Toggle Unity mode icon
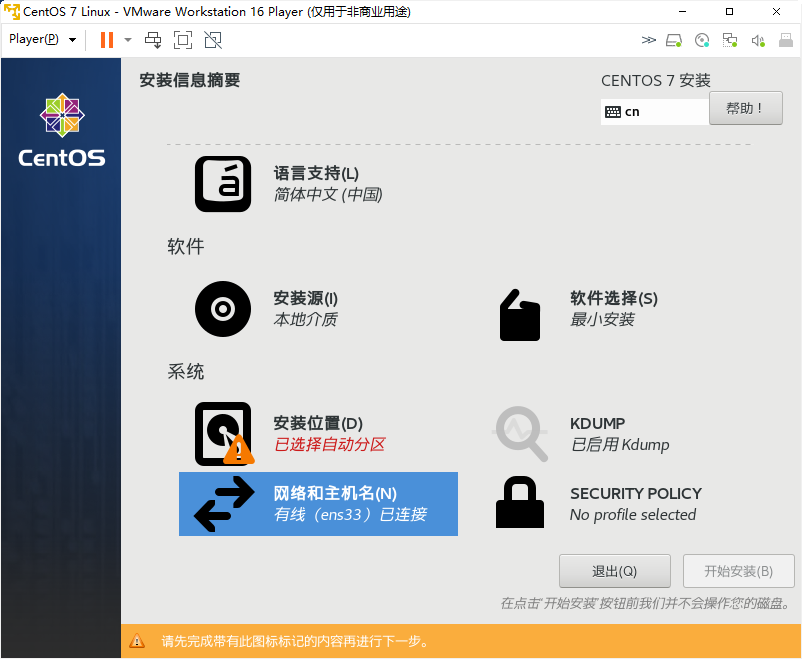Viewport: 802px width, 659px height. point(213,40)
